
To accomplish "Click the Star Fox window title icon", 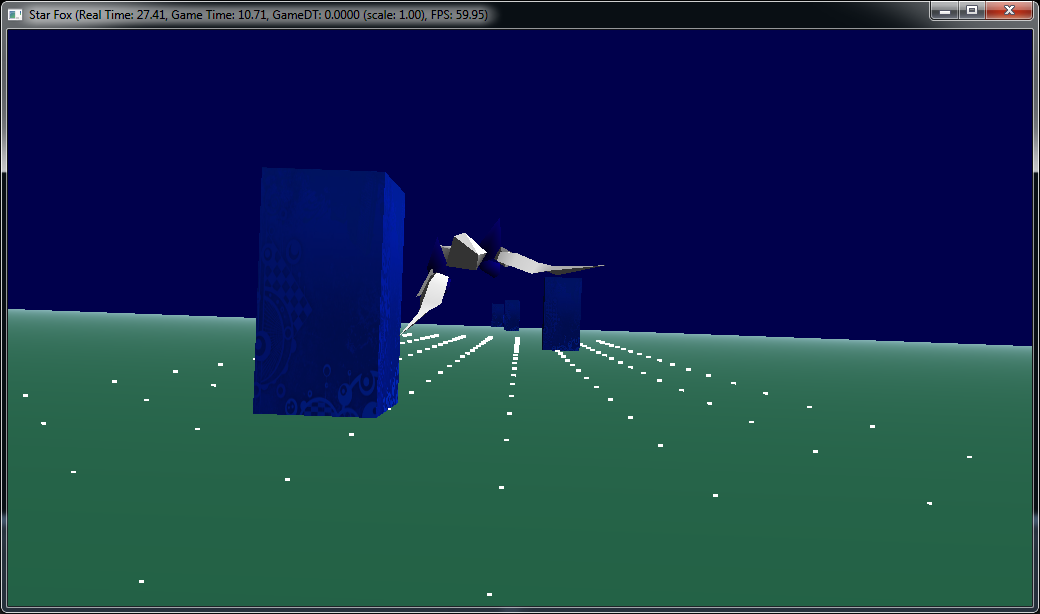I will [15, 14].
